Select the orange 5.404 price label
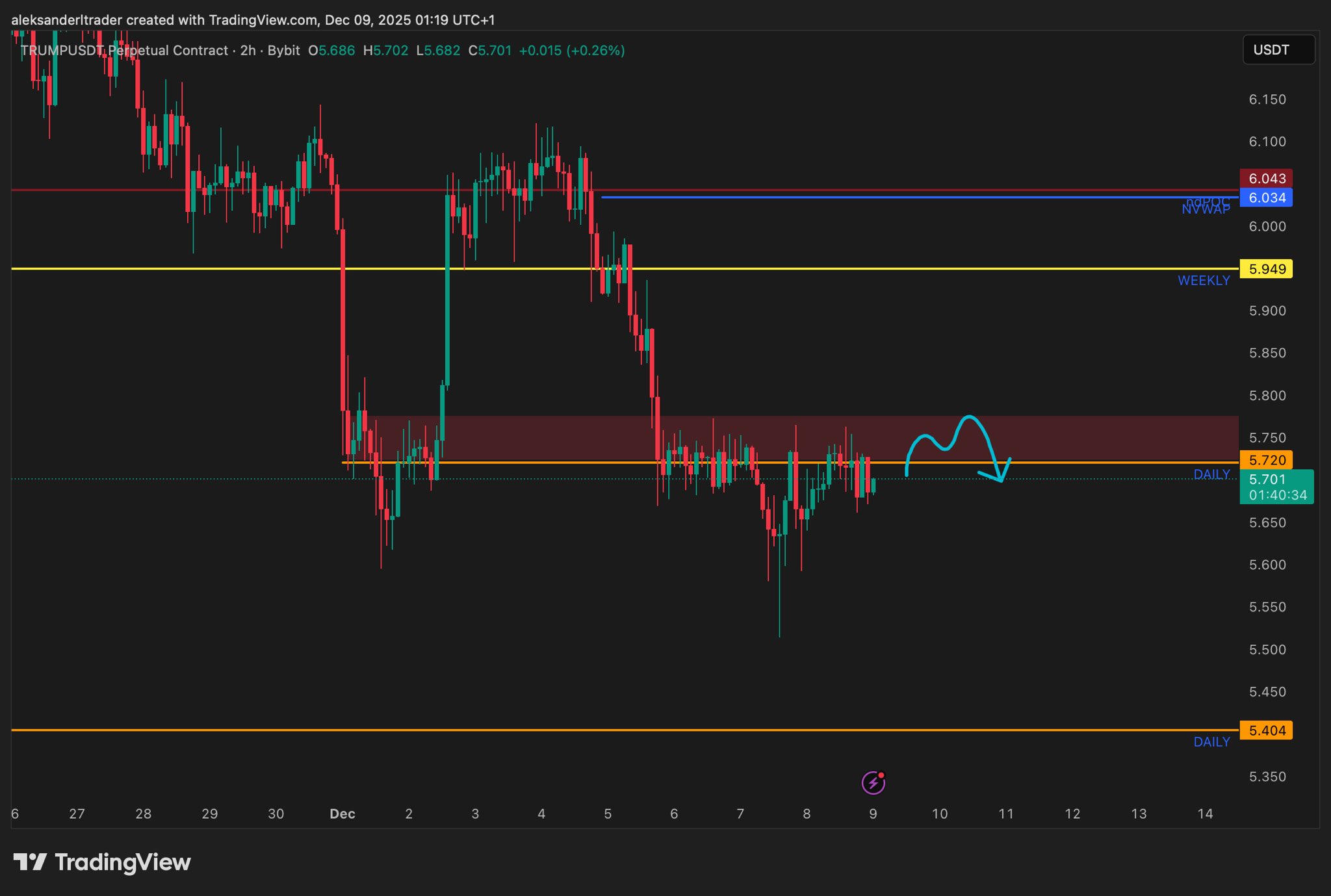Viewport: 1331px width, 896px height. tap(1266, 730)
